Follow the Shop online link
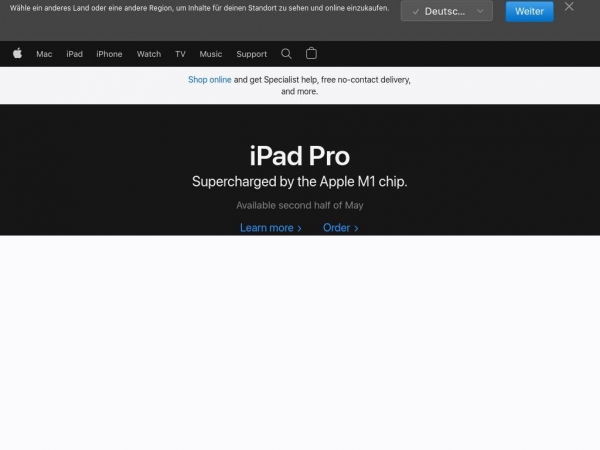This screenshot has height=450, width=600. point(209,80)
